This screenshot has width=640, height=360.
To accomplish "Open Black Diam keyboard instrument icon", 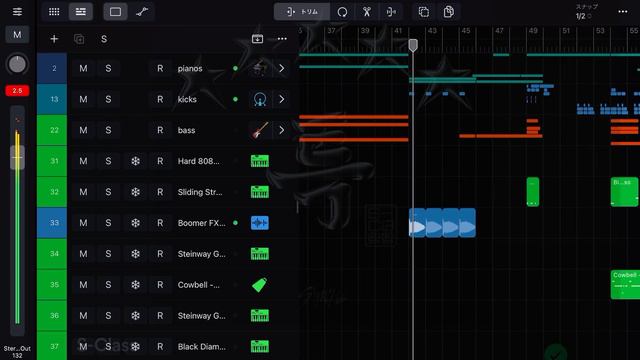I will point(260,347).
